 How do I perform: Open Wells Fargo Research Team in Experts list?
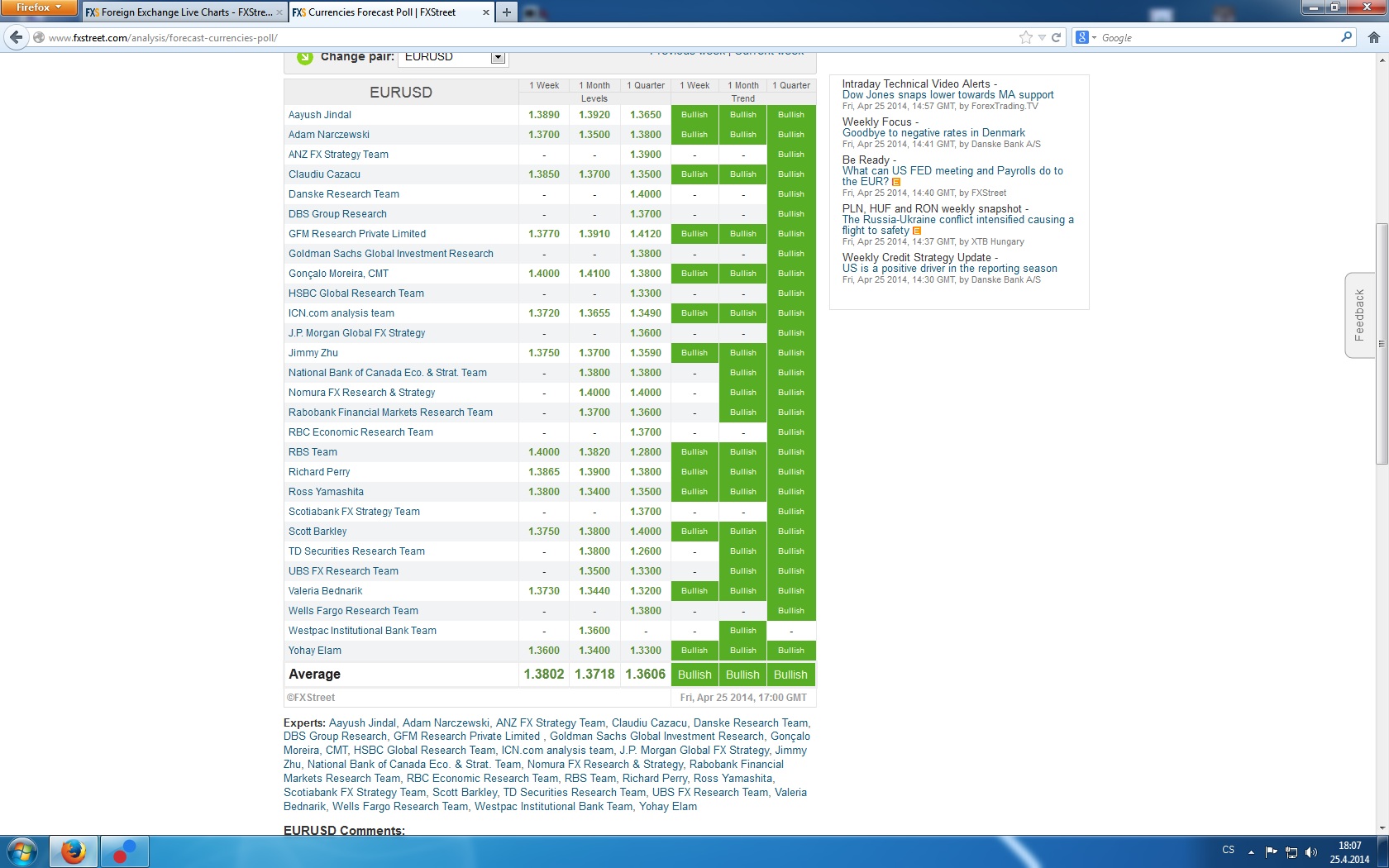coord(400,807)
